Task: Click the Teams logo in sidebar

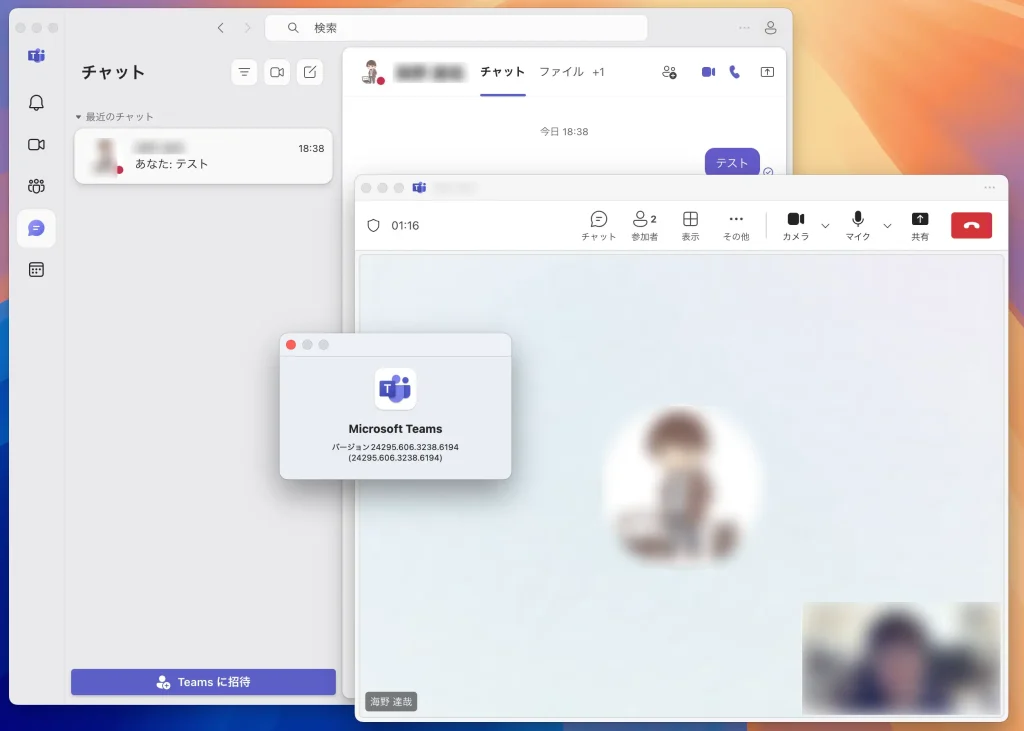Action: click(37, 56)
